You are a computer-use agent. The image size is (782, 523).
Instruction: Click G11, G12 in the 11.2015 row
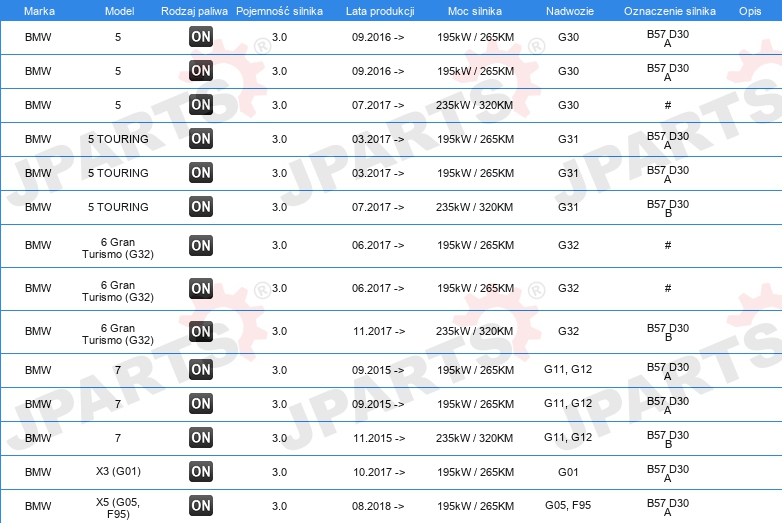tap(568, 438)
